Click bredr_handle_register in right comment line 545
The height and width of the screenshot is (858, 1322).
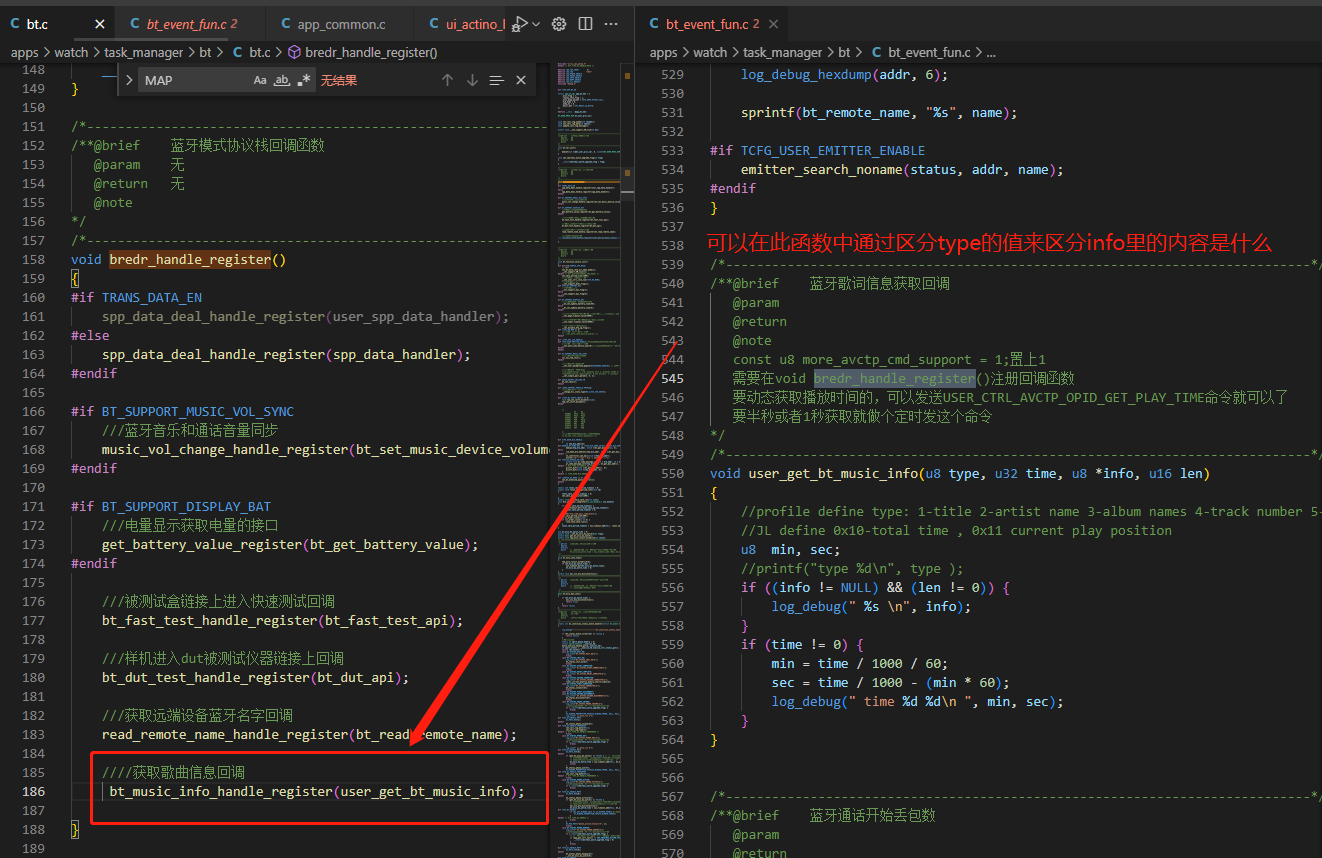(894, 378)
